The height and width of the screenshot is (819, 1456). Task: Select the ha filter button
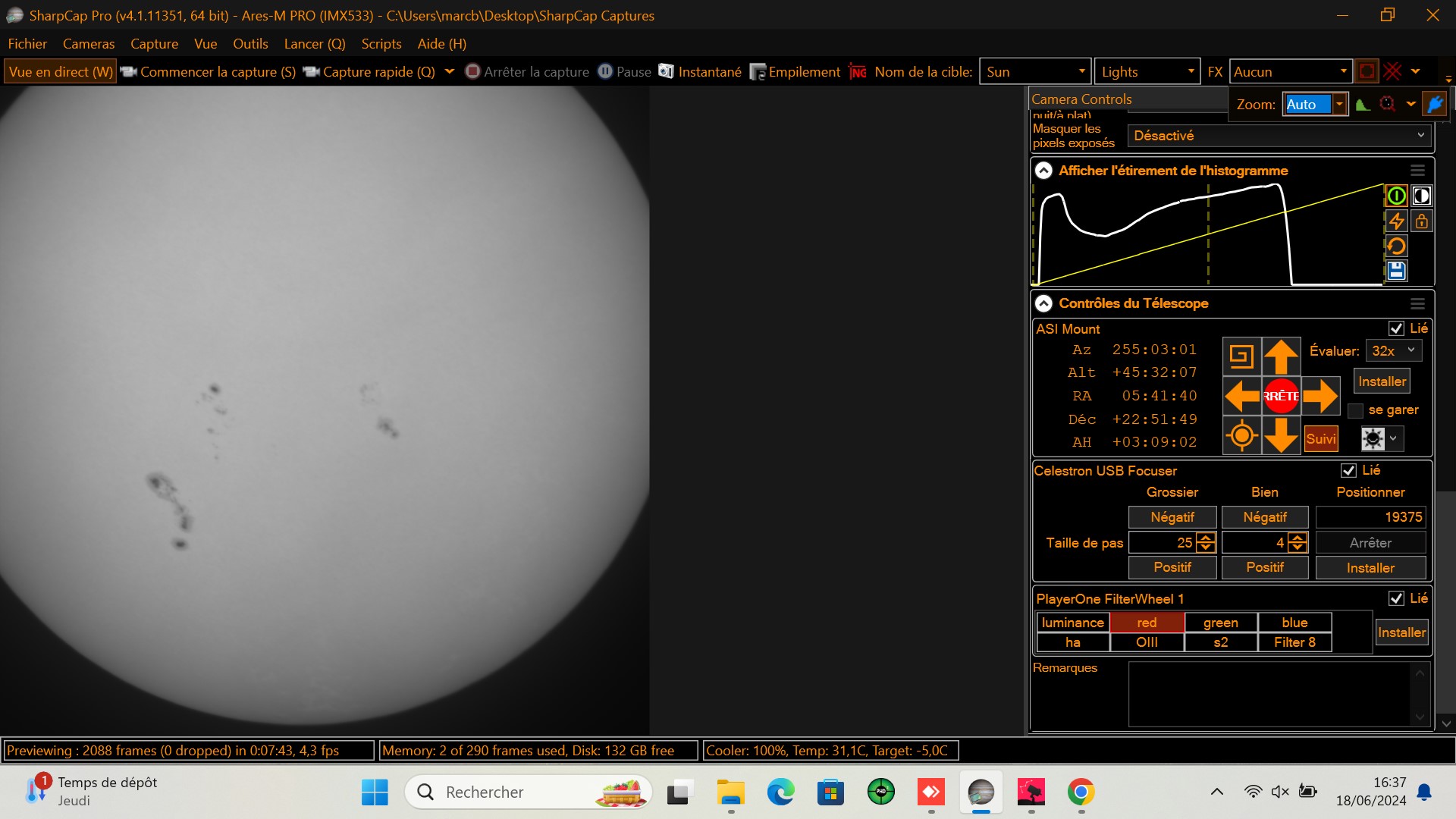point(1072,642)
